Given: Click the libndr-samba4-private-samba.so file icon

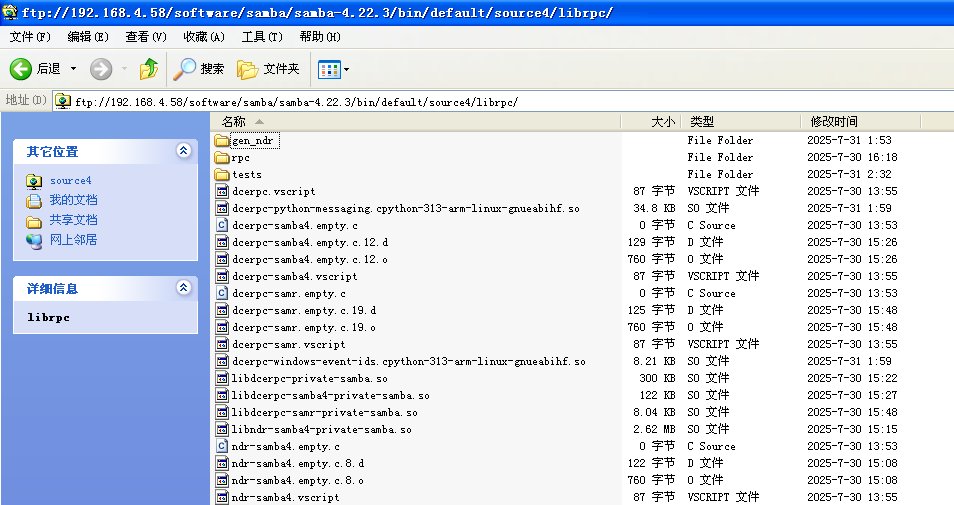Looking at the screenshot, I should (x=222, y=430).
